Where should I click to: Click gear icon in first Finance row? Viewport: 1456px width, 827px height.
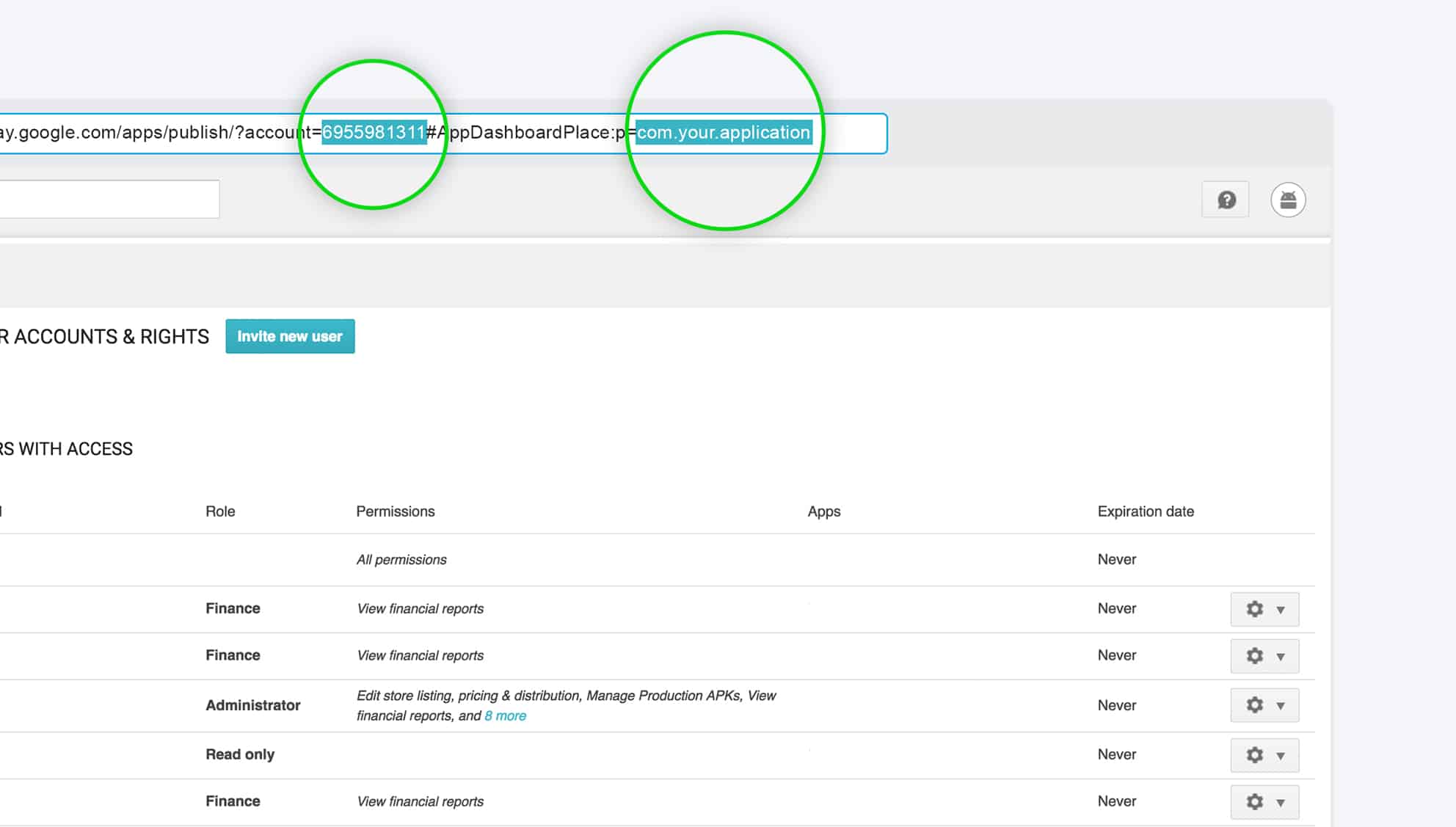(x=1255, y=609)
